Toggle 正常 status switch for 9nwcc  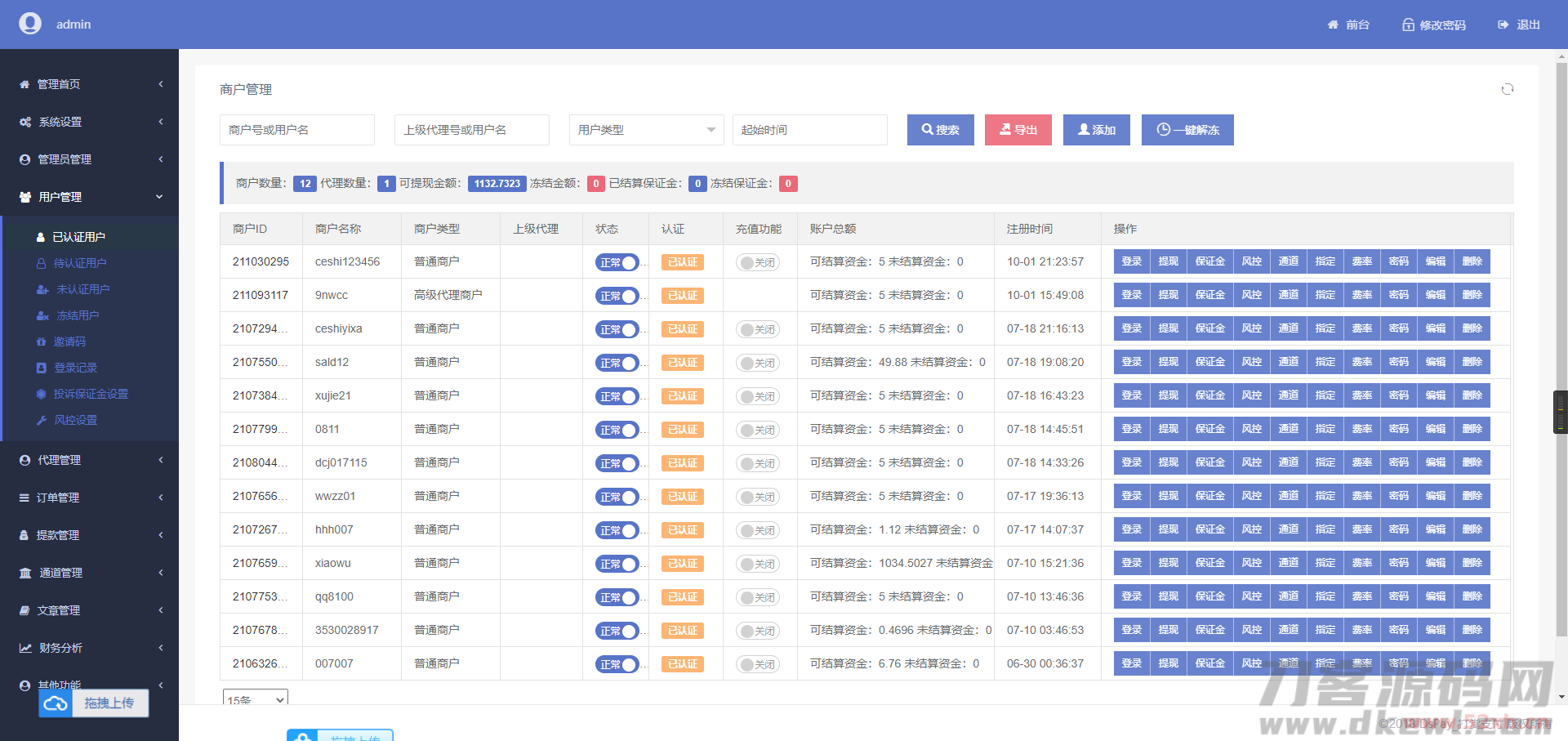pyautogui.click(x=617, y=296)
